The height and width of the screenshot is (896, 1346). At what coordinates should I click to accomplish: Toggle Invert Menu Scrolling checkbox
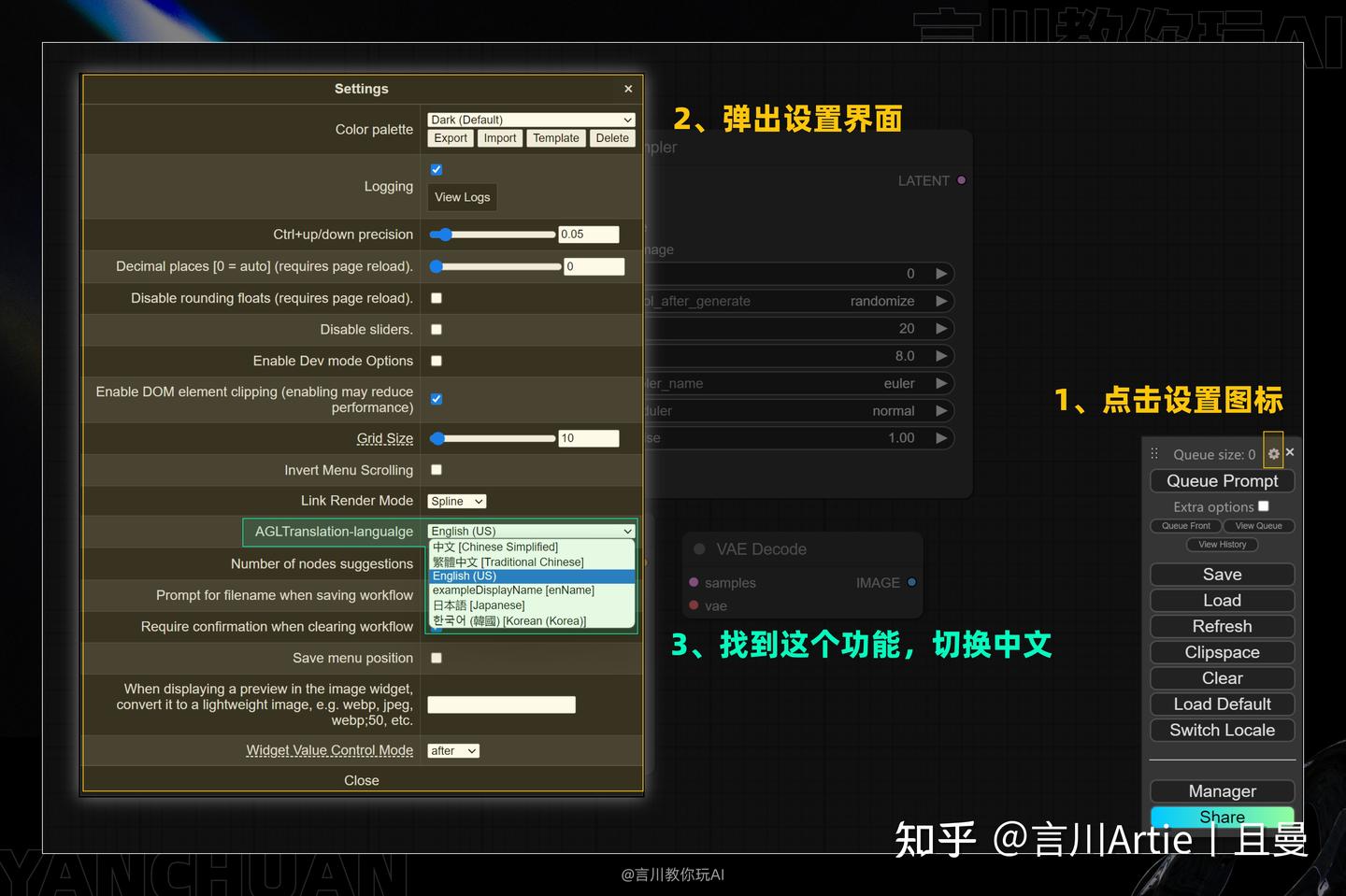coord(436,470)
